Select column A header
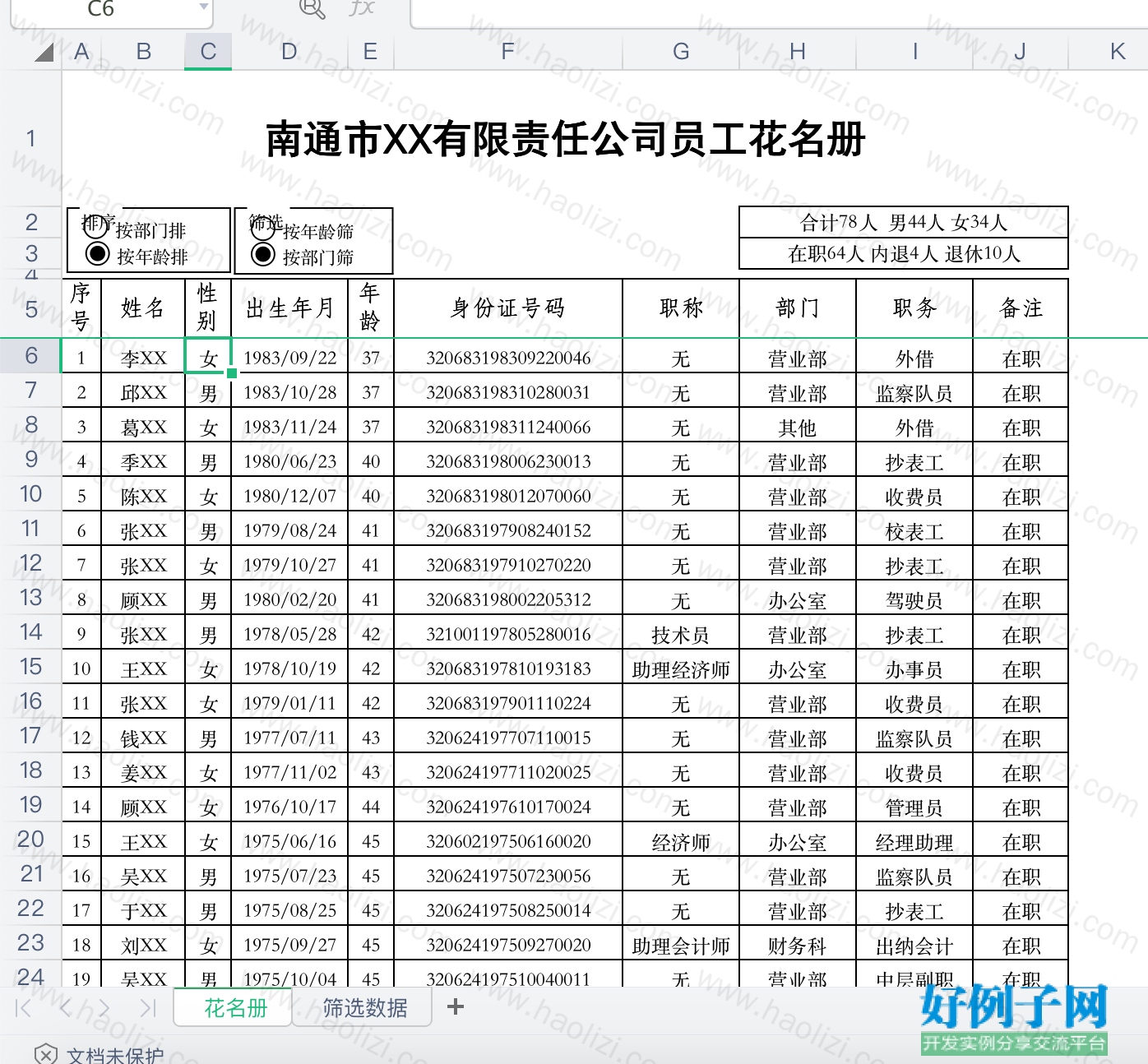This screenshot has width=1148, height=1064. [x=81, y=52]
